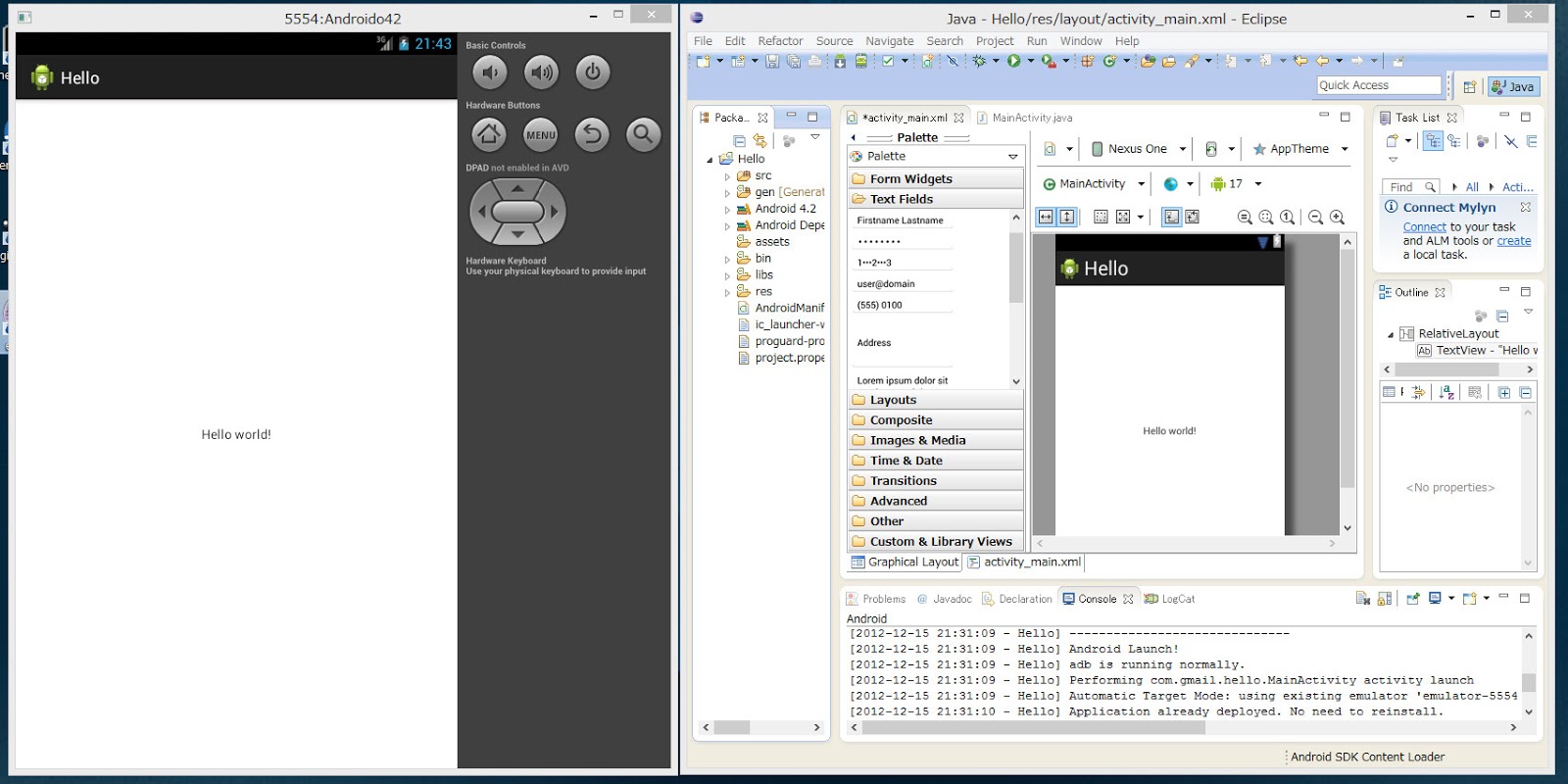Open the Open Perspective button
Image resolution: width=1568 pixels, height=784 pixels.
1469,86
